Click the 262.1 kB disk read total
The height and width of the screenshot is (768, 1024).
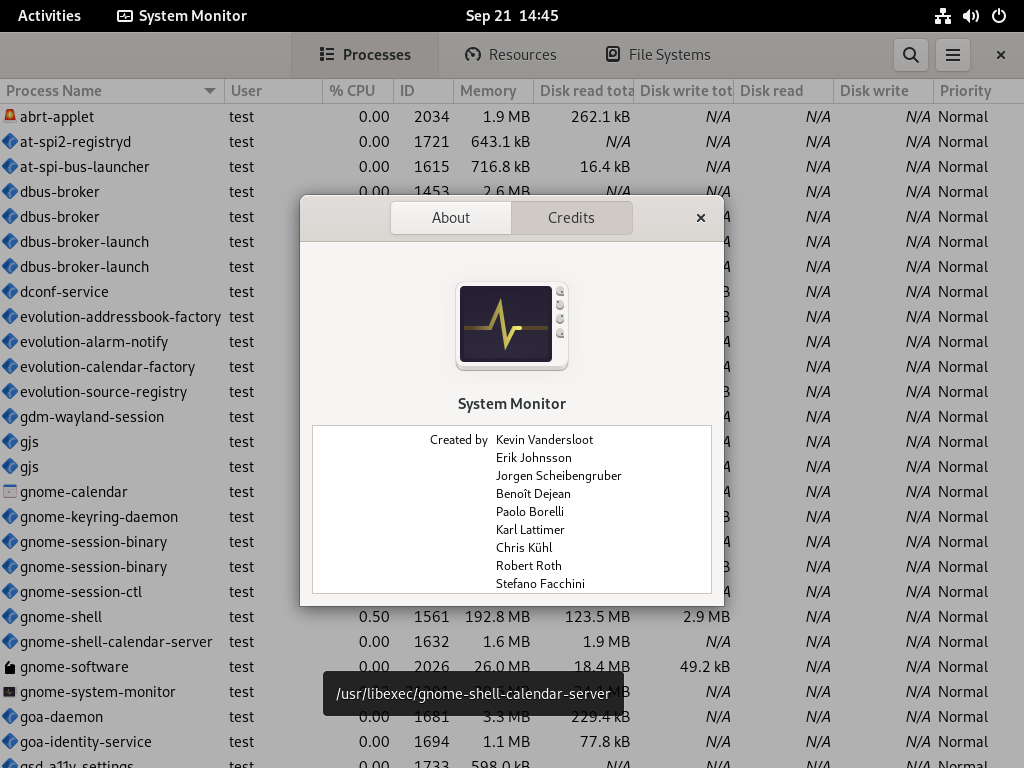(600, 116)
